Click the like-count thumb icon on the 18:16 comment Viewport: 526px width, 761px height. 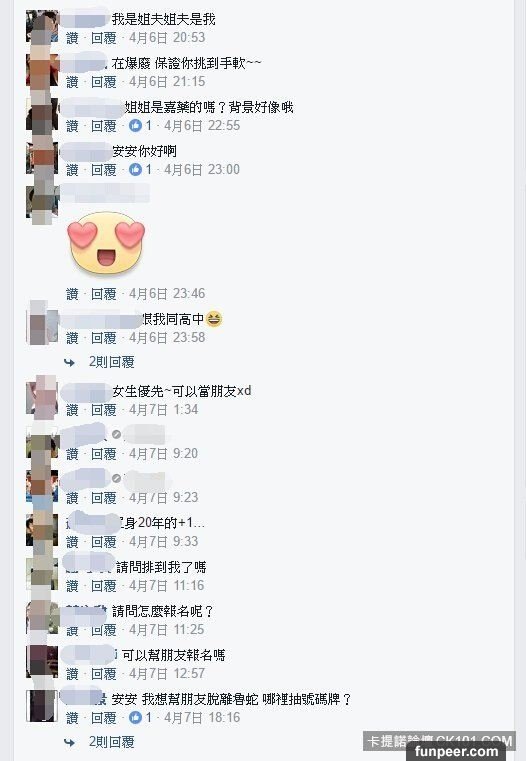(135, 717)
